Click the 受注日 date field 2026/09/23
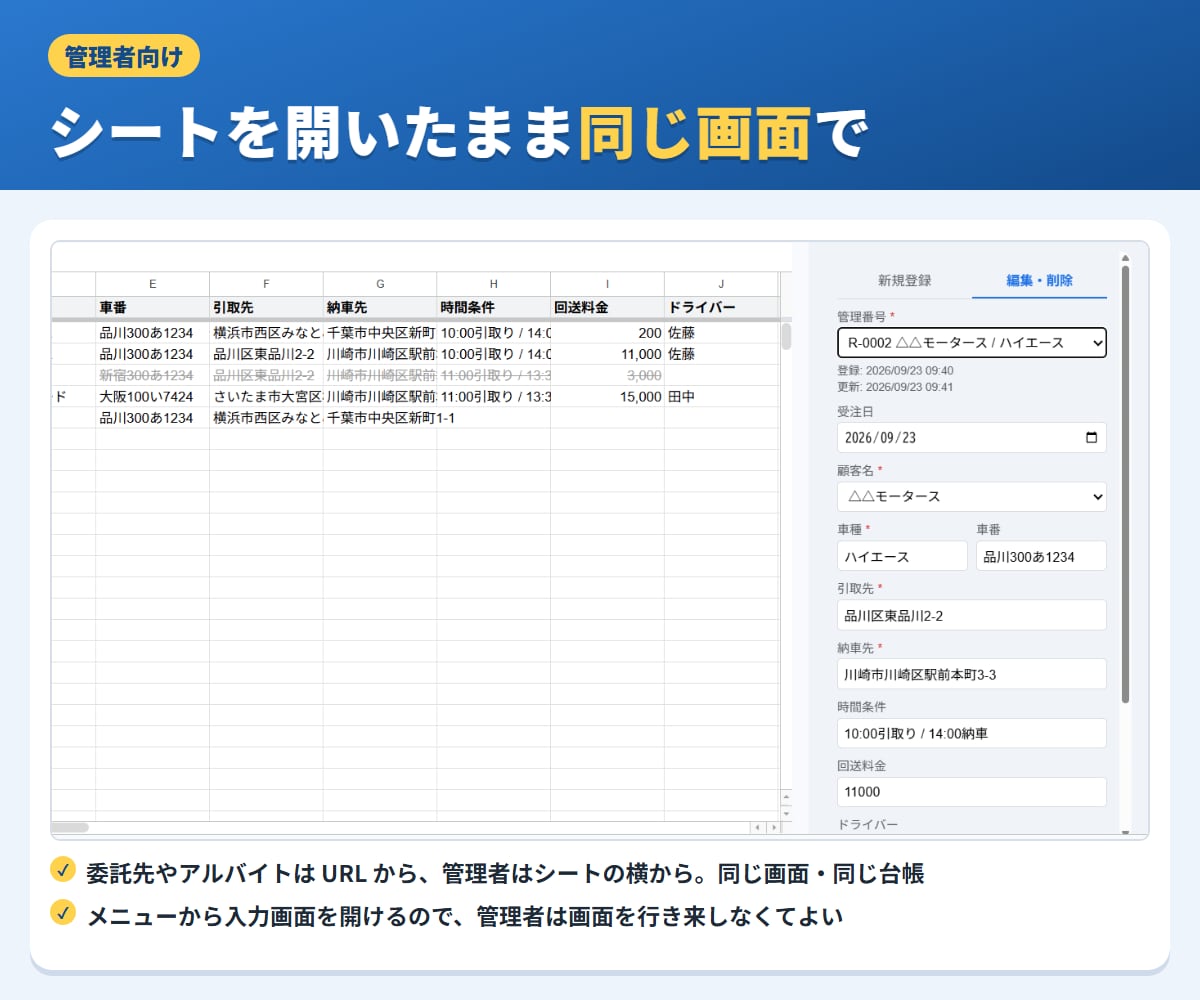The height and width of the screenshot is (1000, 1200). tap(972, 437)
